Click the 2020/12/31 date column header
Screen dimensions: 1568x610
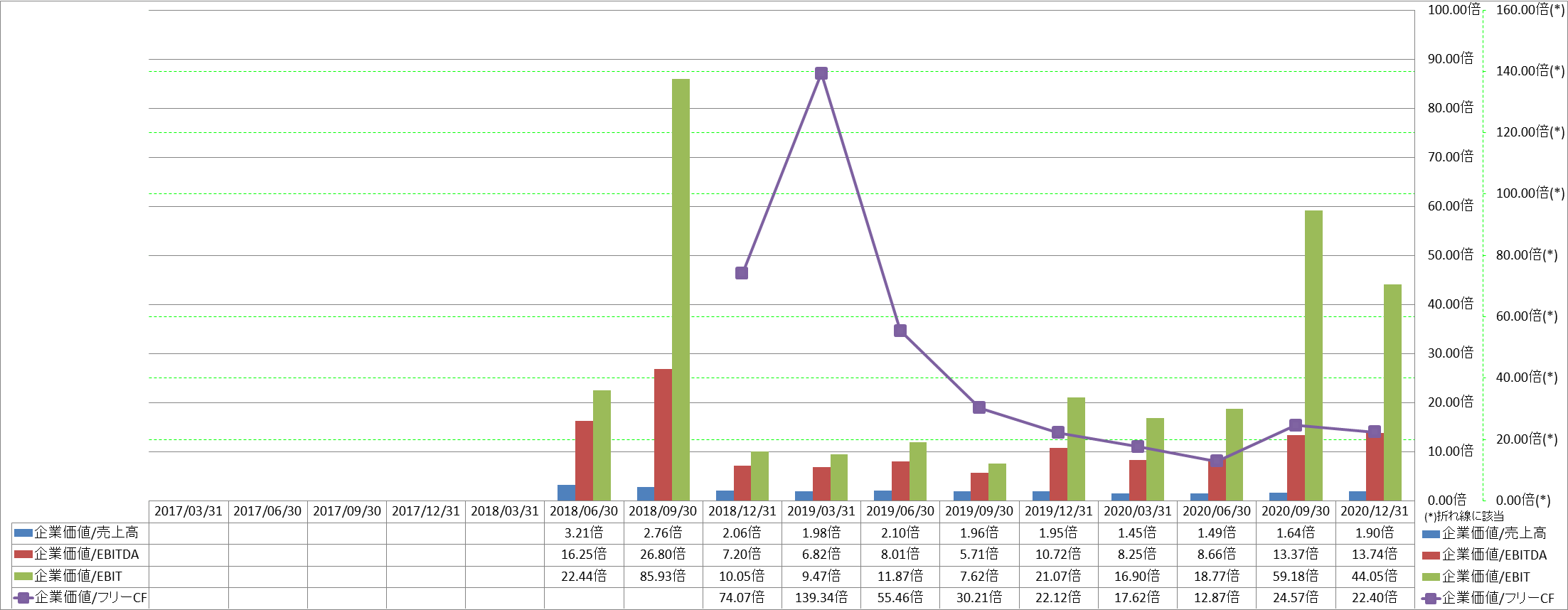tap(1375, 511)
